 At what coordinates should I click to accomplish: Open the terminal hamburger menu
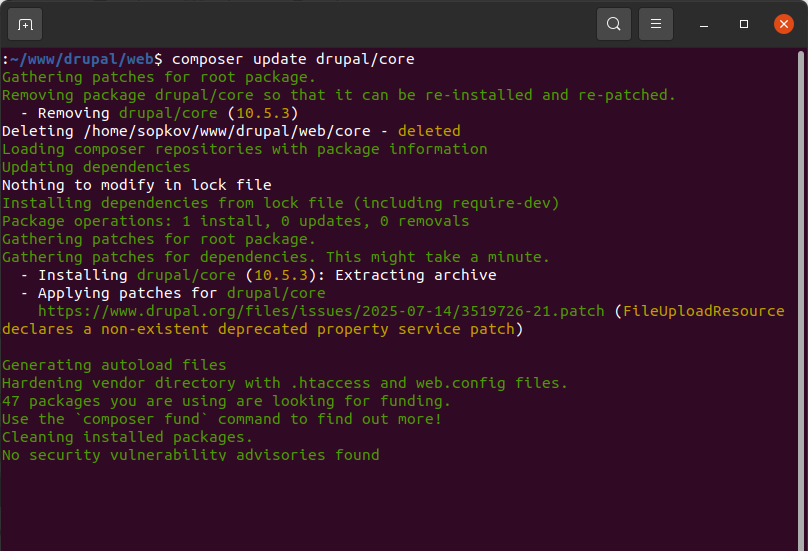coord(655,23)
